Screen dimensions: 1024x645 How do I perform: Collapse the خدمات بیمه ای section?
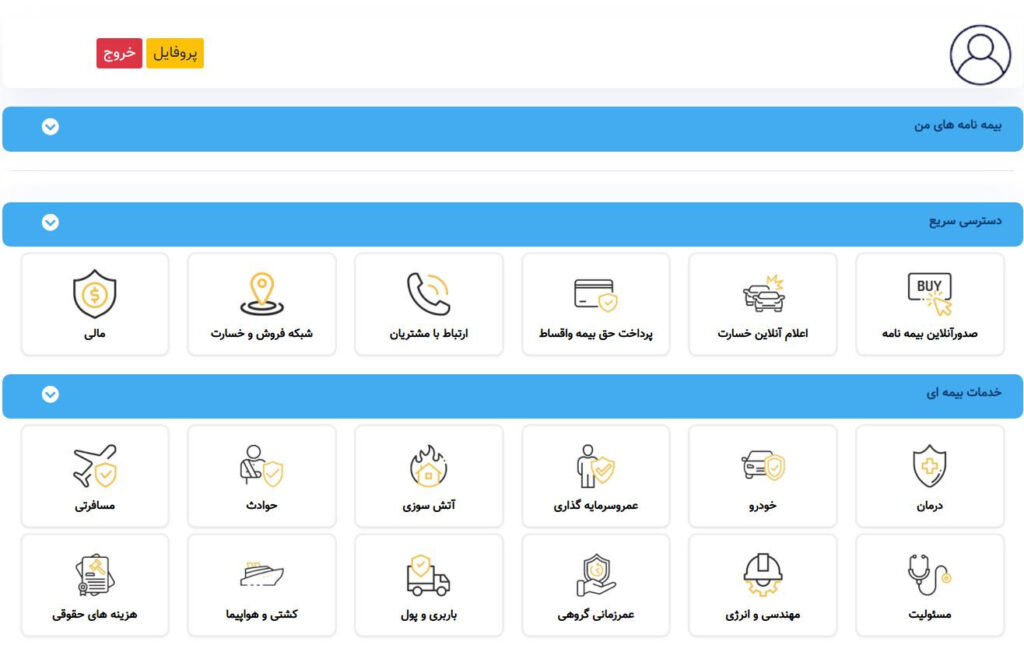click(50, 395)
